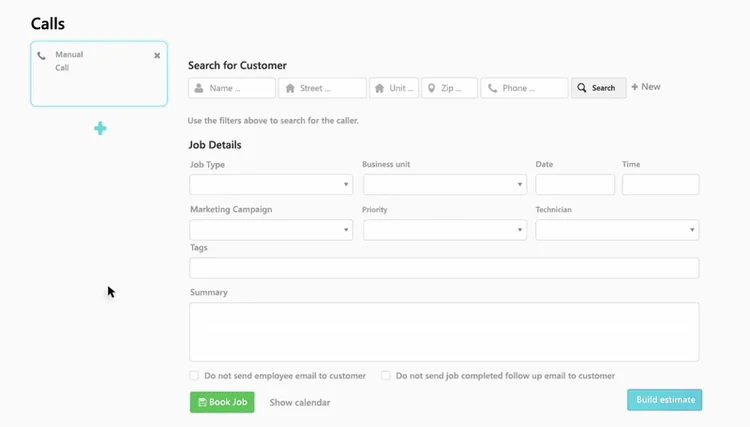Select the Manual Call card
This screenshot has width=750, height=427.
(x=99, y=74)
